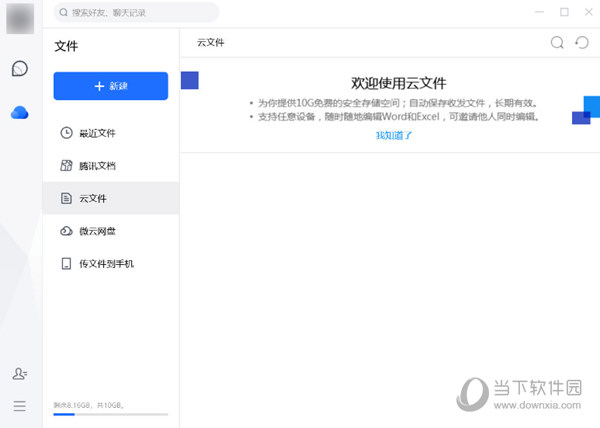Click the user avatar picture
This screenshot has width=600, height=428.
point(20,18)
